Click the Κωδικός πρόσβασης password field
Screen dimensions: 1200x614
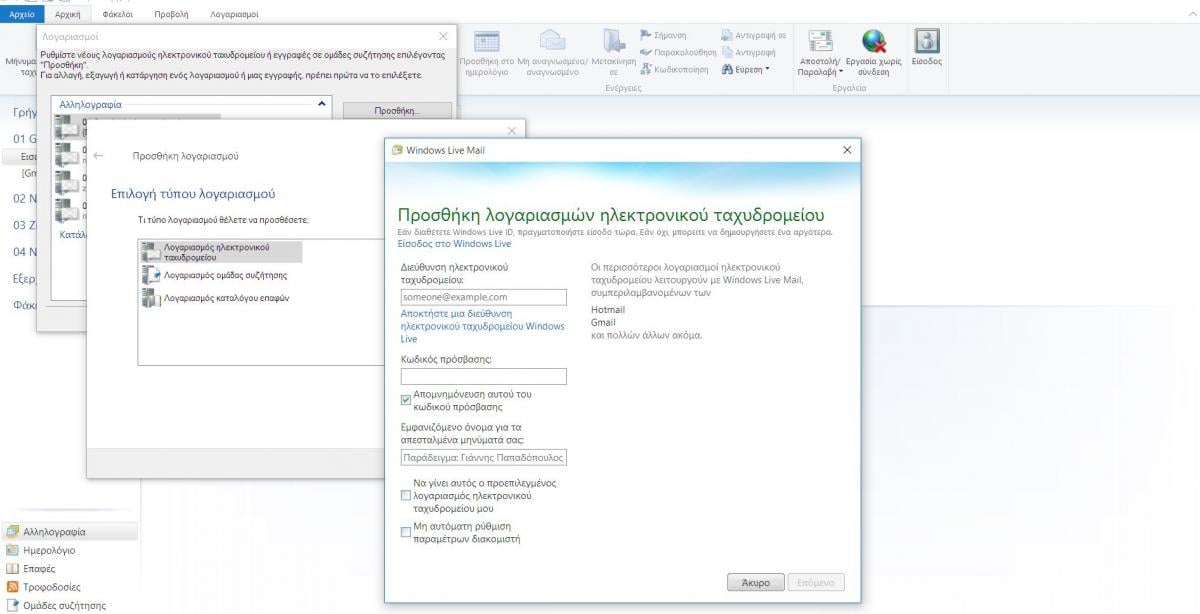pyautogui.click(x=483, y=376)
